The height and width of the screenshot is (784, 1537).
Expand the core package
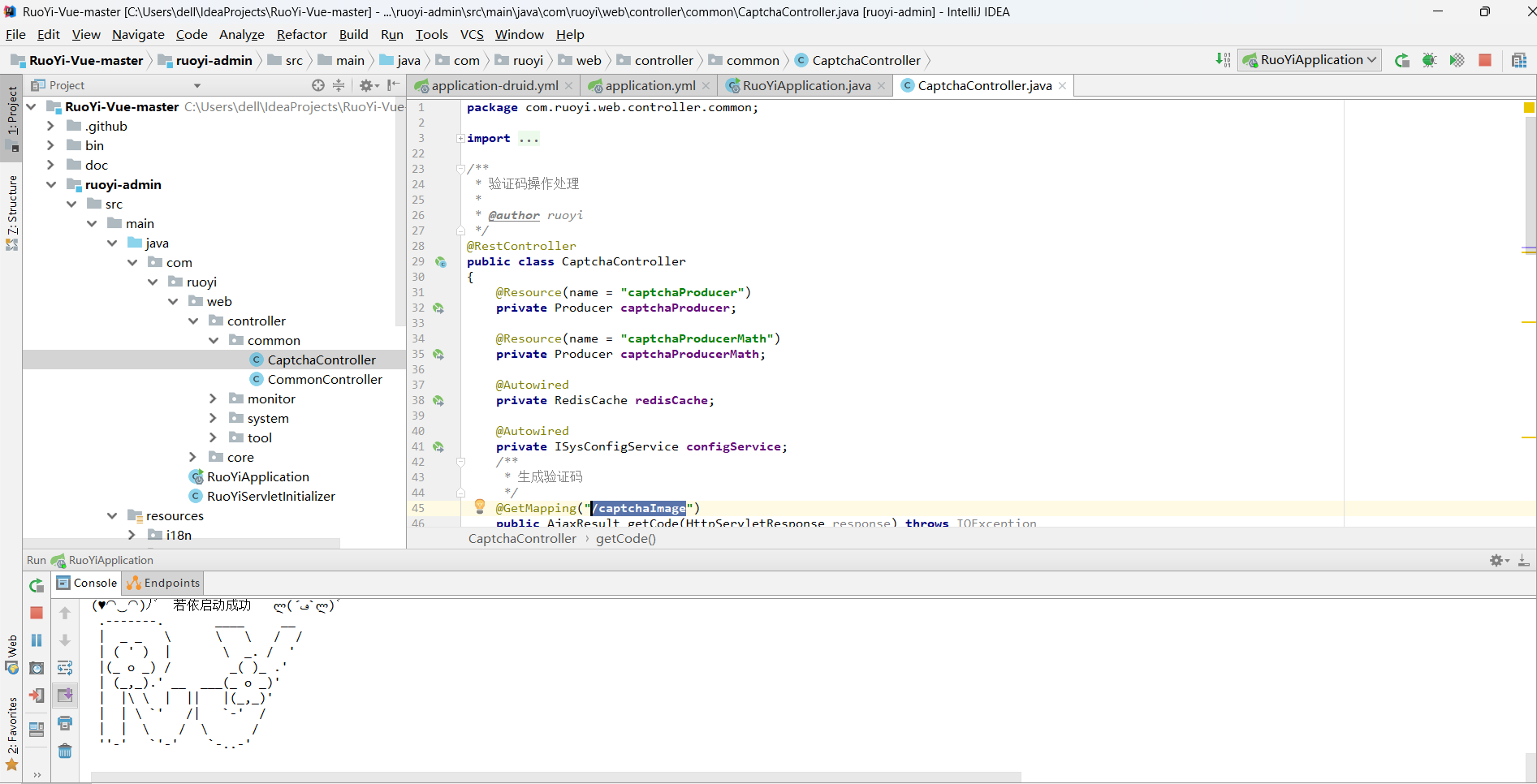[192, 457]
